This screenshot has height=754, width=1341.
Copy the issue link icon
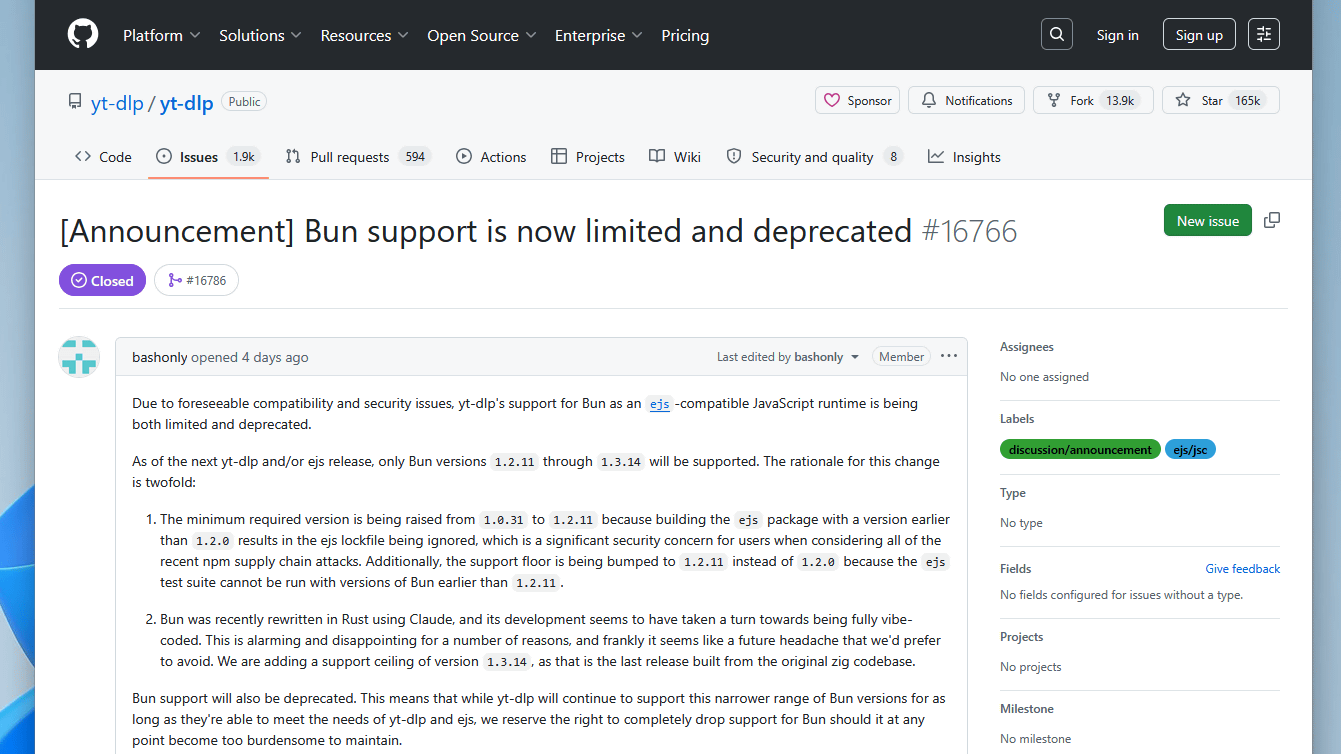(1272, 220)
